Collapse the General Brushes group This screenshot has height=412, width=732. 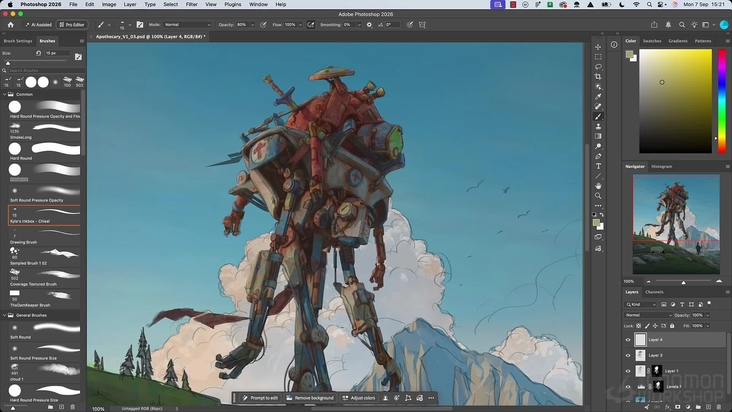[x=5, y=315]
